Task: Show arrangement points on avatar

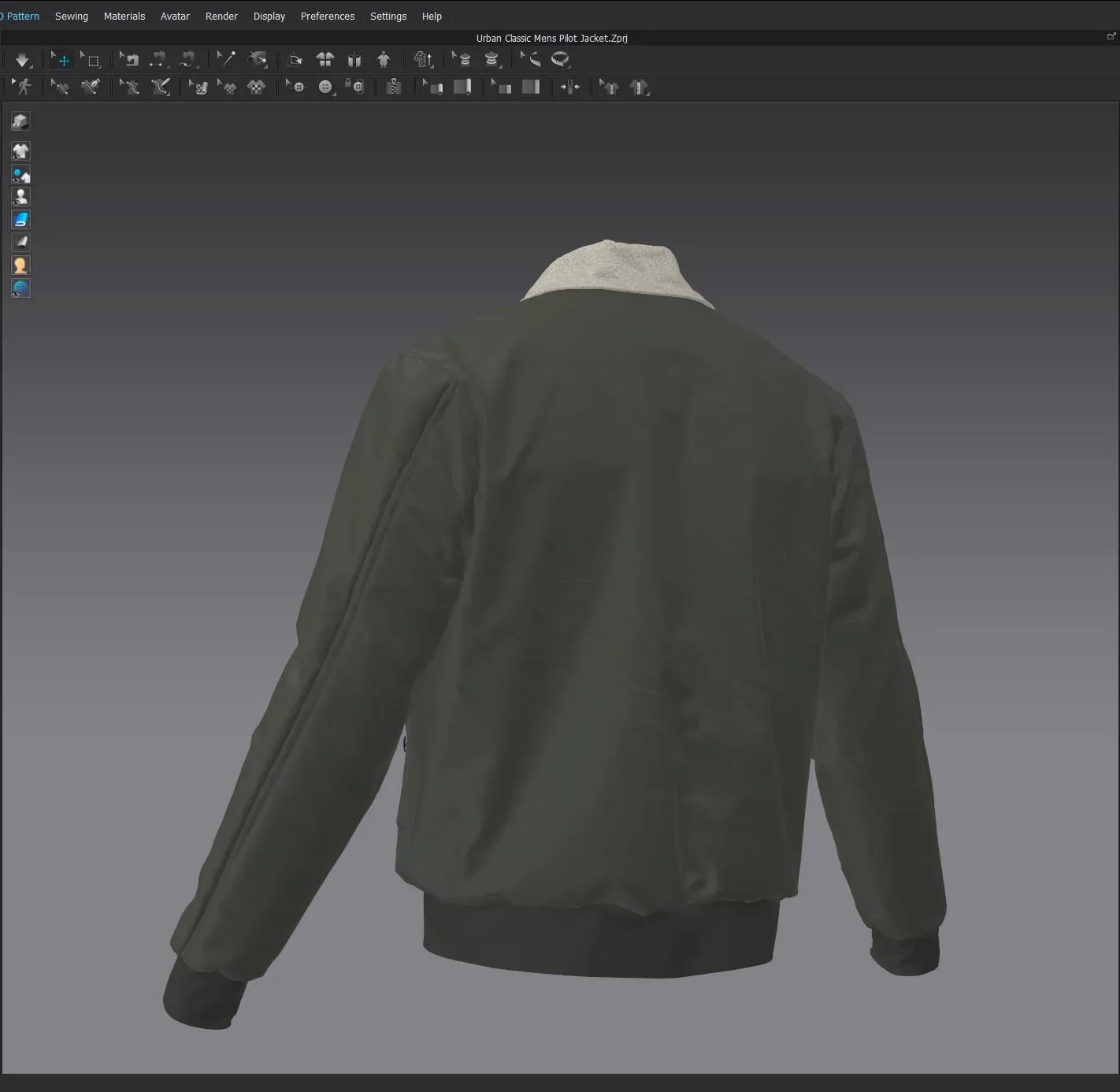Action: (384, 60)
